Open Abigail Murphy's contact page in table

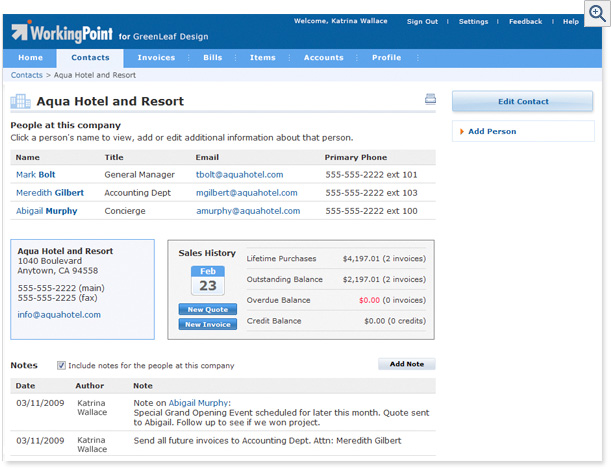[46, 211]
